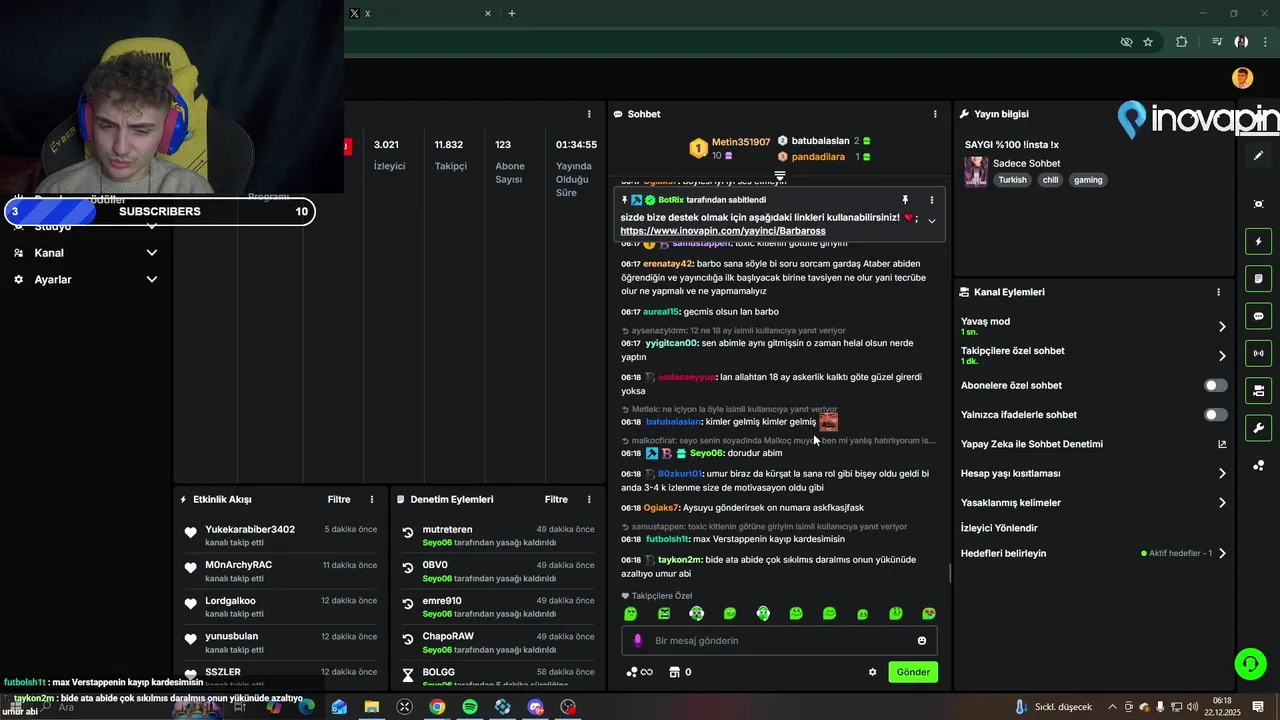Click the screen capture icon in right sidebar
The image size is (1280, 720).
click(x=1258, y=204)
